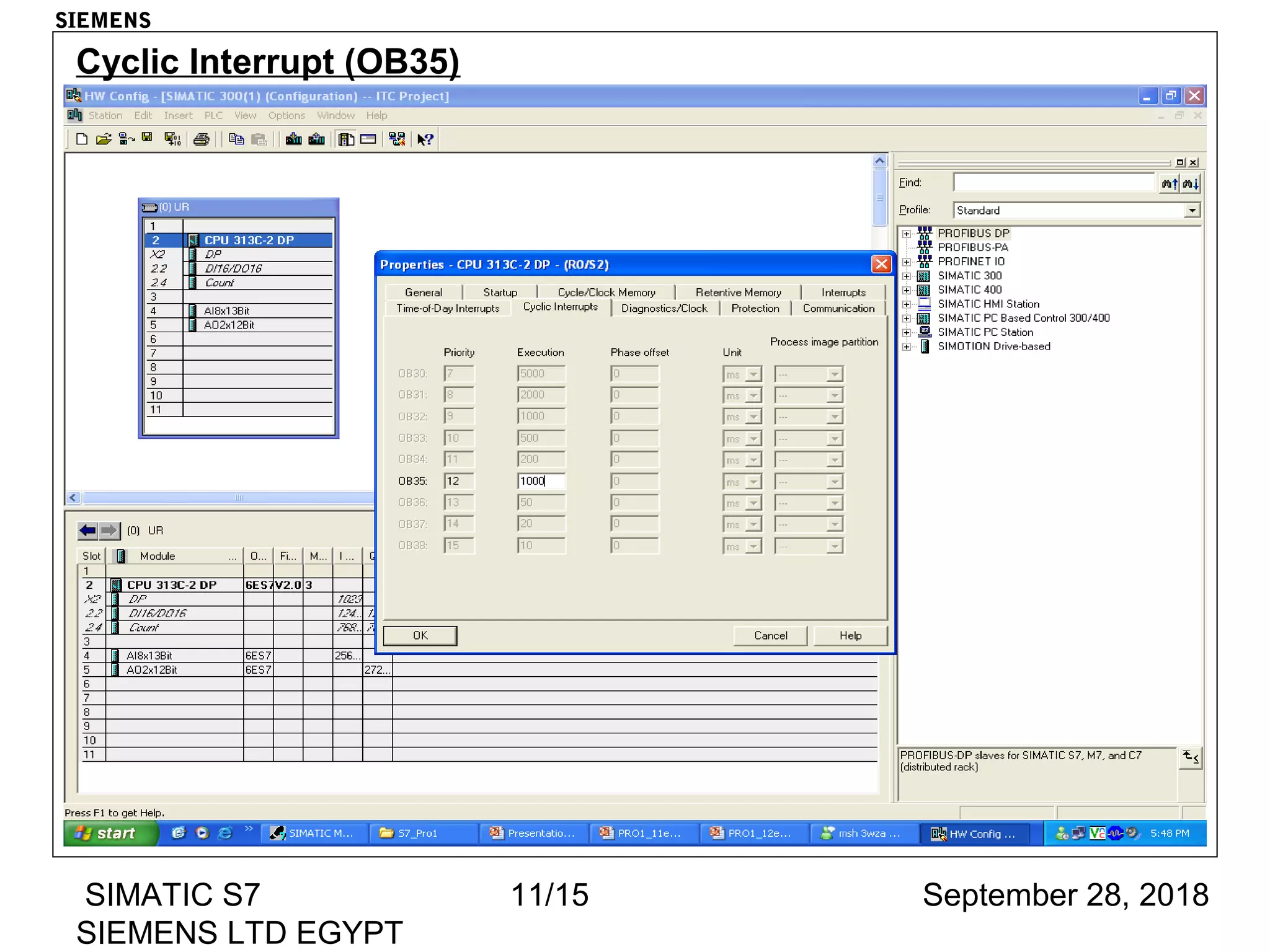Viewport: 1270px width, 952px height.
Task: Close the Properties dialog with X
Action: click(x=881, y=265)
